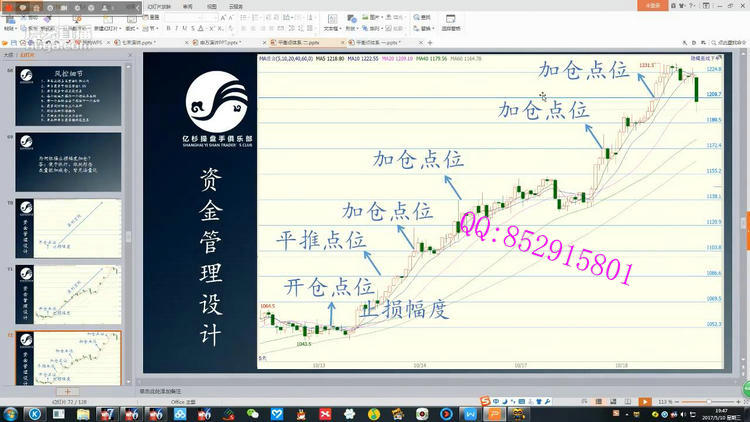Click the Find (查找) magnifier icon

click(x=414, y=18)
